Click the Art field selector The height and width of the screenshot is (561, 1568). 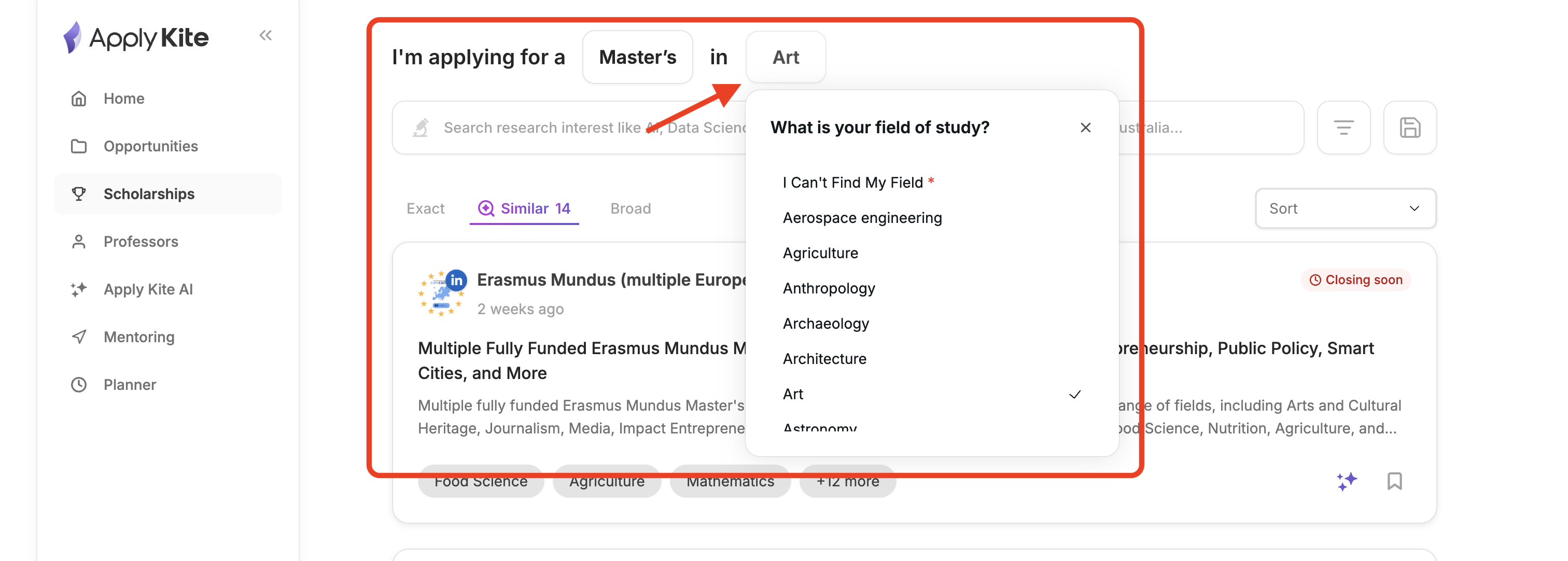tap(785, 57)
